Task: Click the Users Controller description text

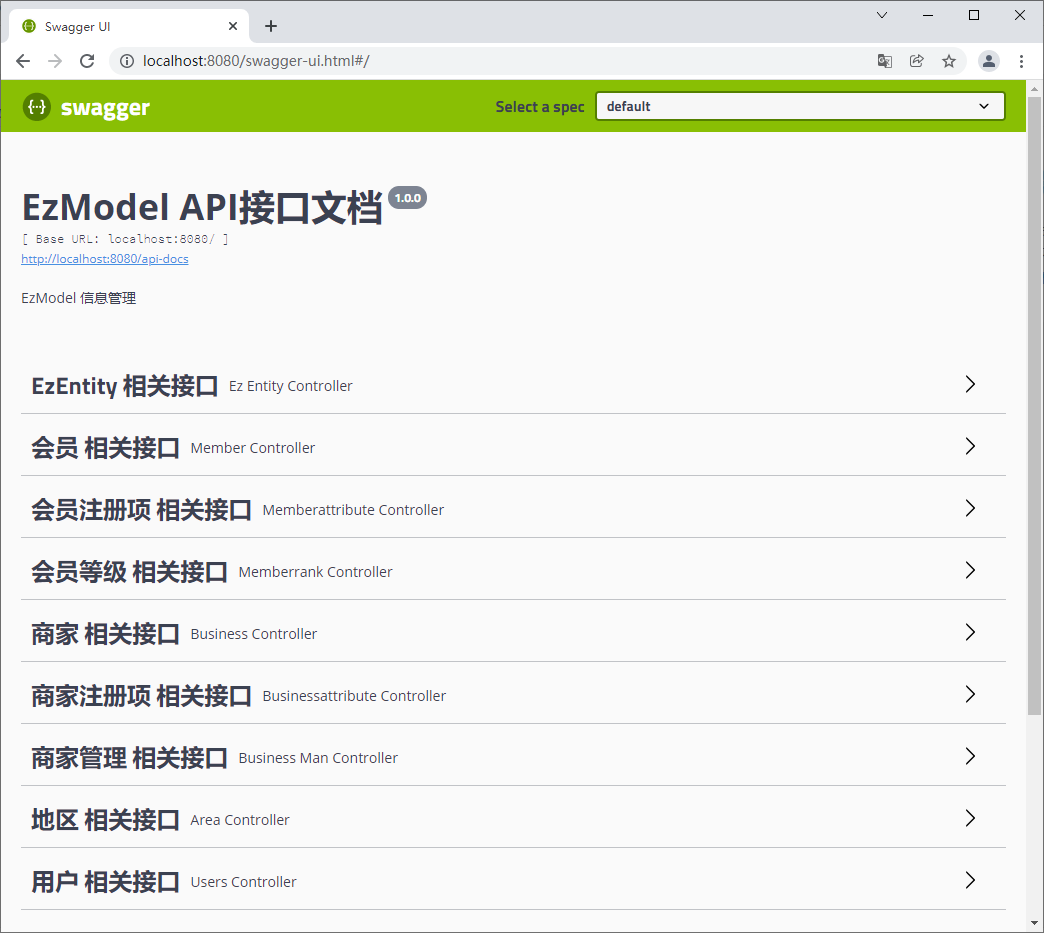Action: [x=243, y=882]
